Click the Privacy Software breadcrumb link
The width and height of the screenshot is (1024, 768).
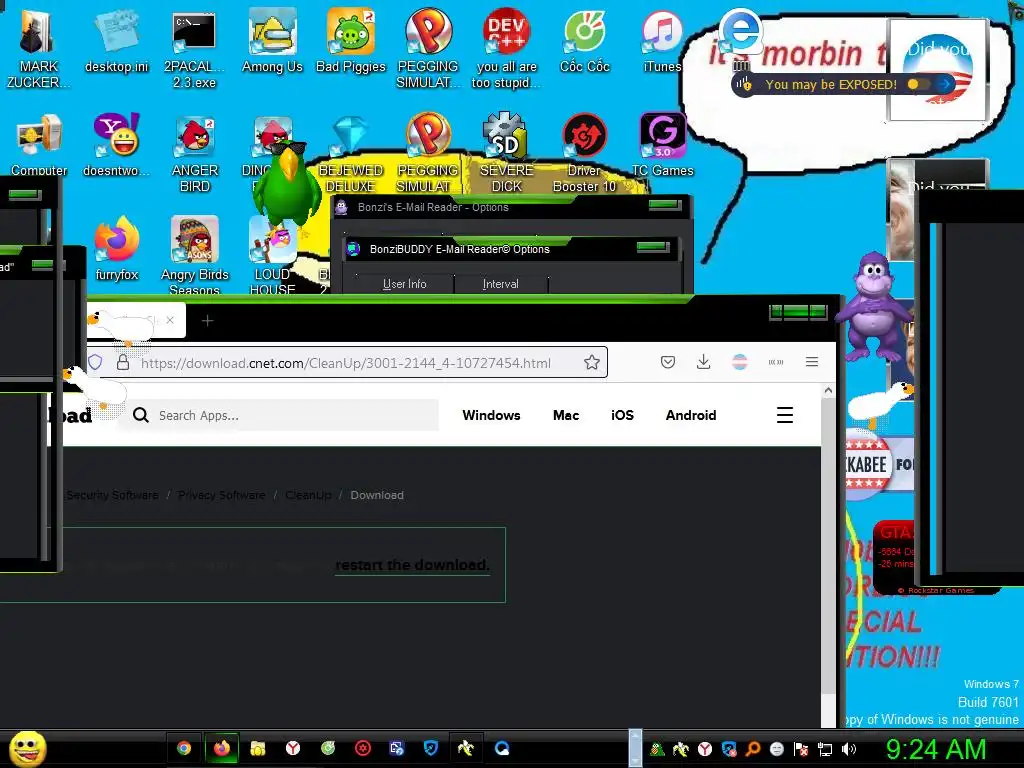tap(221, 495)
